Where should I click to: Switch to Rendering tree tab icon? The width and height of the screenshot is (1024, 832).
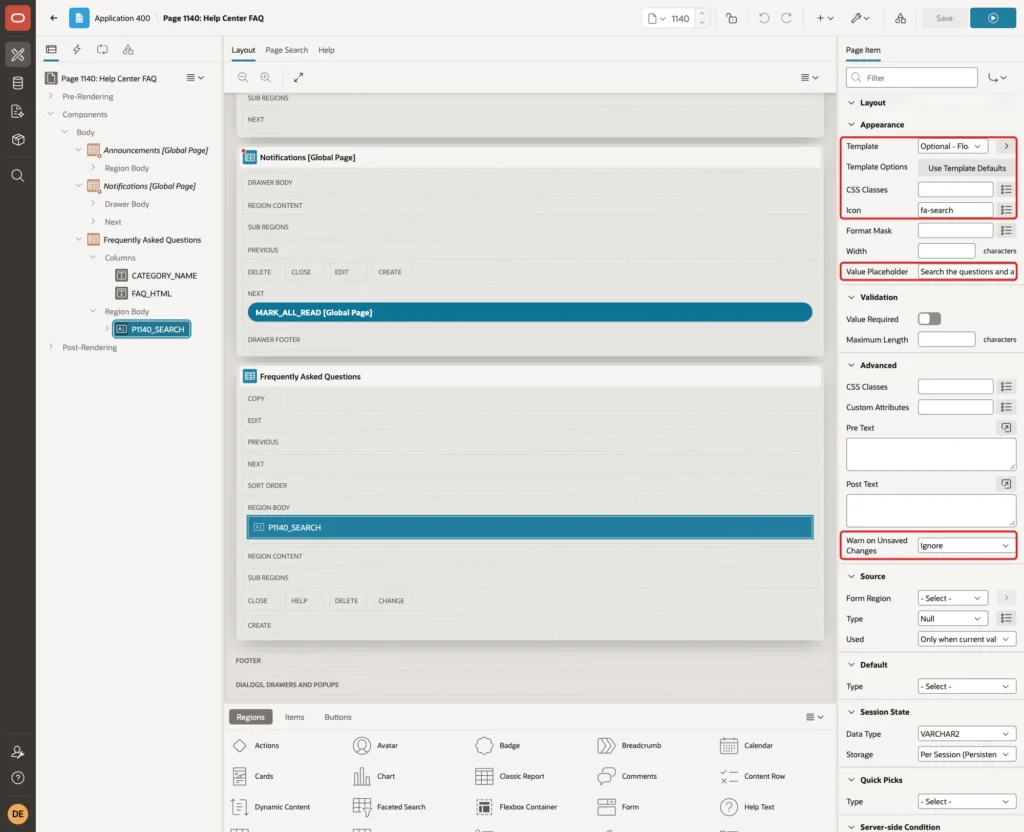click(51, 50)
